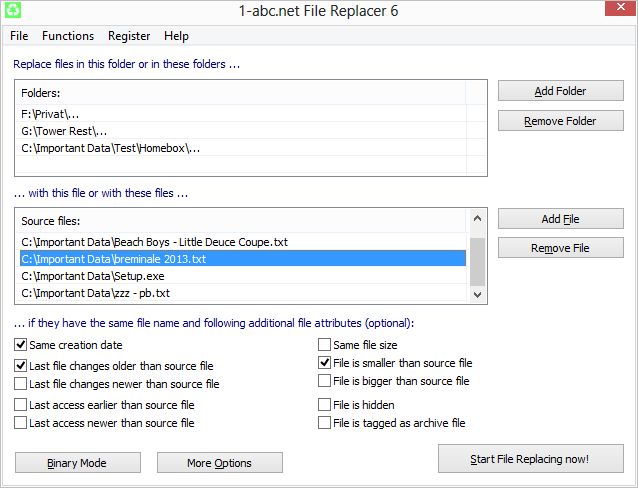Click the Add File button
The height and width of the screenshot is (488, 638).
(560, 219)
